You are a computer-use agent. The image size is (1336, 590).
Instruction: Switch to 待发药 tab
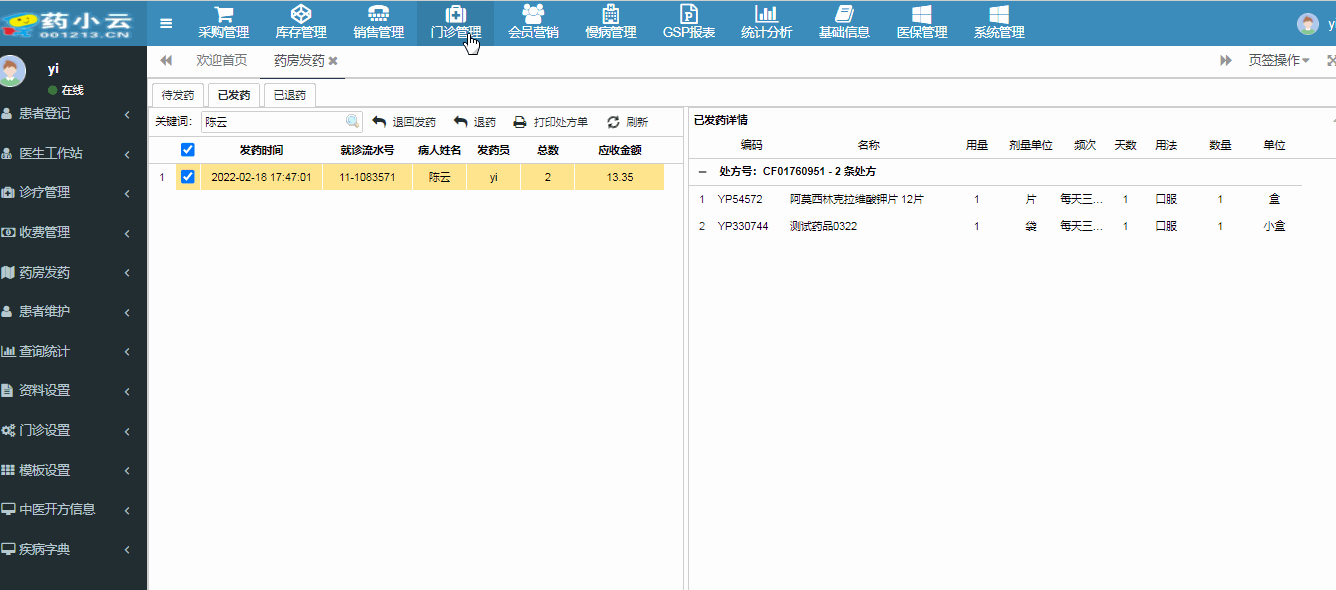pos(178,95)
